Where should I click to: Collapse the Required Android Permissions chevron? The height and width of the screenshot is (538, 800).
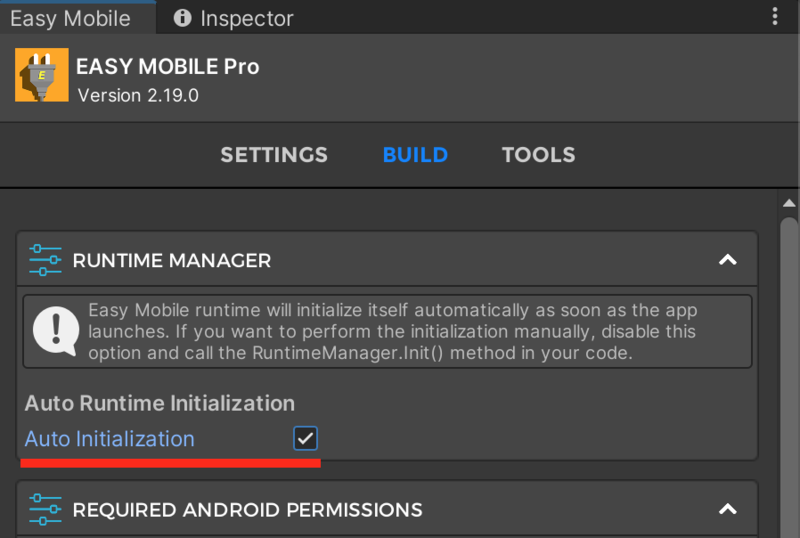[728, 509]
